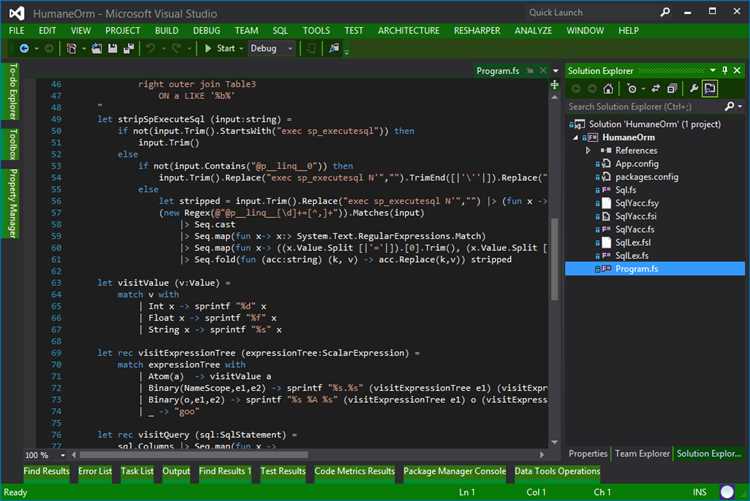Click the Collapse All icon in Solution Explorer
The height and width of the screenshot is (501, 750).
(x=672, y=89)
